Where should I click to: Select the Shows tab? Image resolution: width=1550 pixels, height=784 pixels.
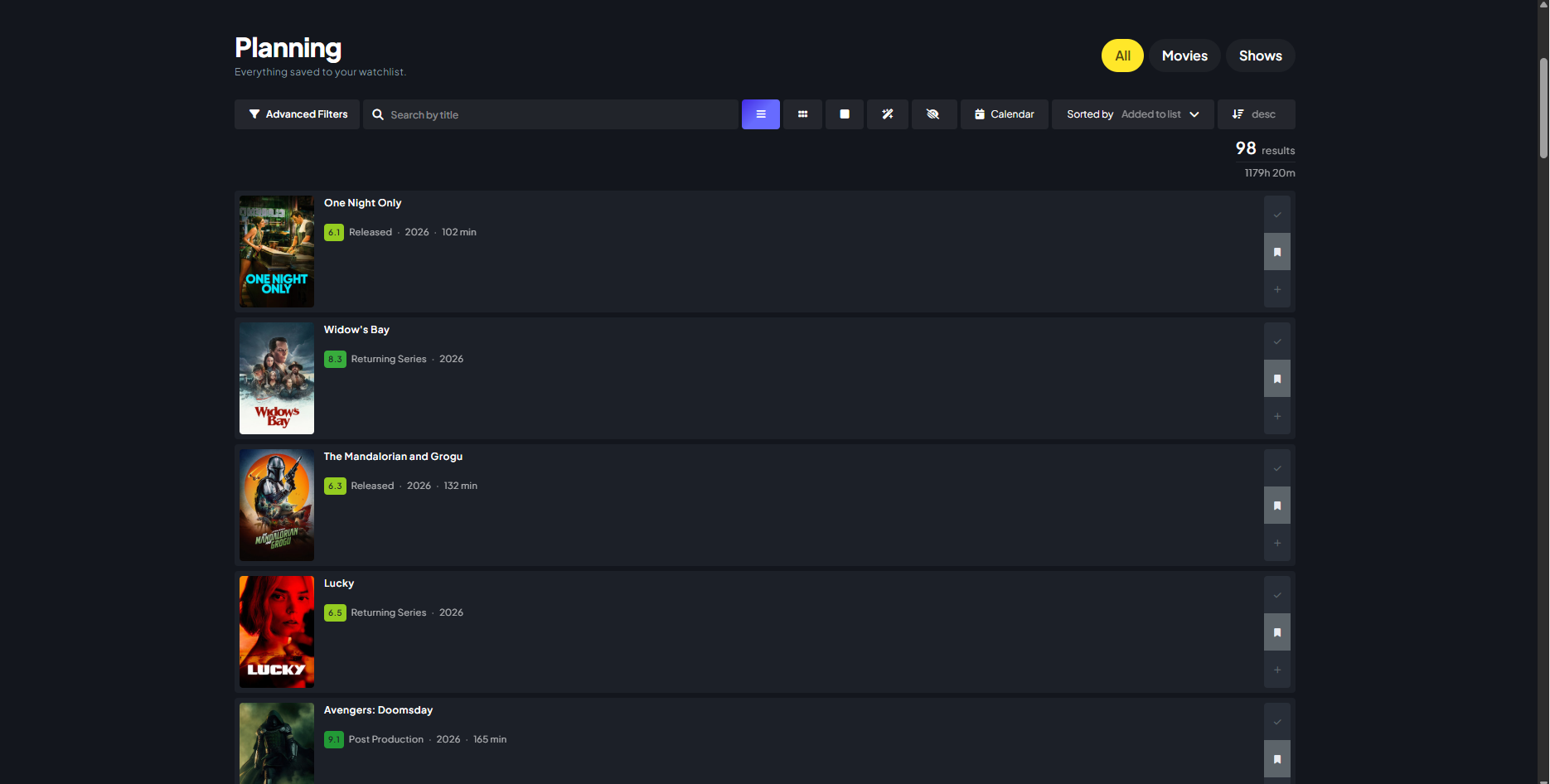tap(1261, 56)
